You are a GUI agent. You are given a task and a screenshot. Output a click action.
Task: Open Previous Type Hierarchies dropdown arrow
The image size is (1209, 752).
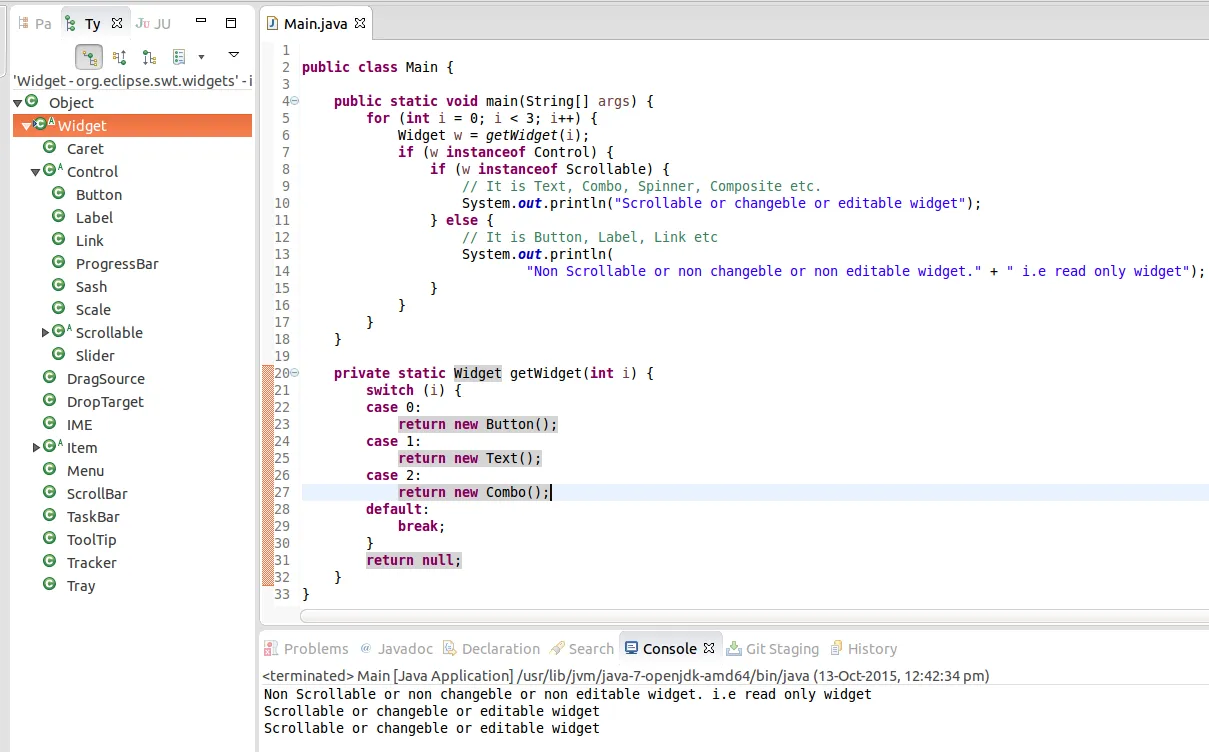[201, 57]
